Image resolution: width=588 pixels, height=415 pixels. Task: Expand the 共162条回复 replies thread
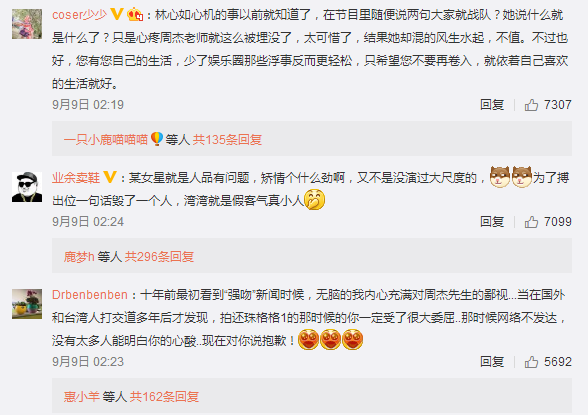point(164,397)
